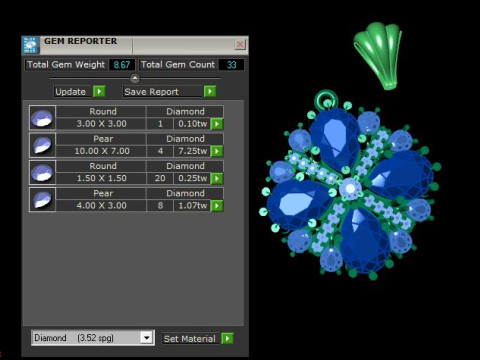
Task: Close the Gem Reporter panel
Action: pyautogui.click(x=240, y=44)
